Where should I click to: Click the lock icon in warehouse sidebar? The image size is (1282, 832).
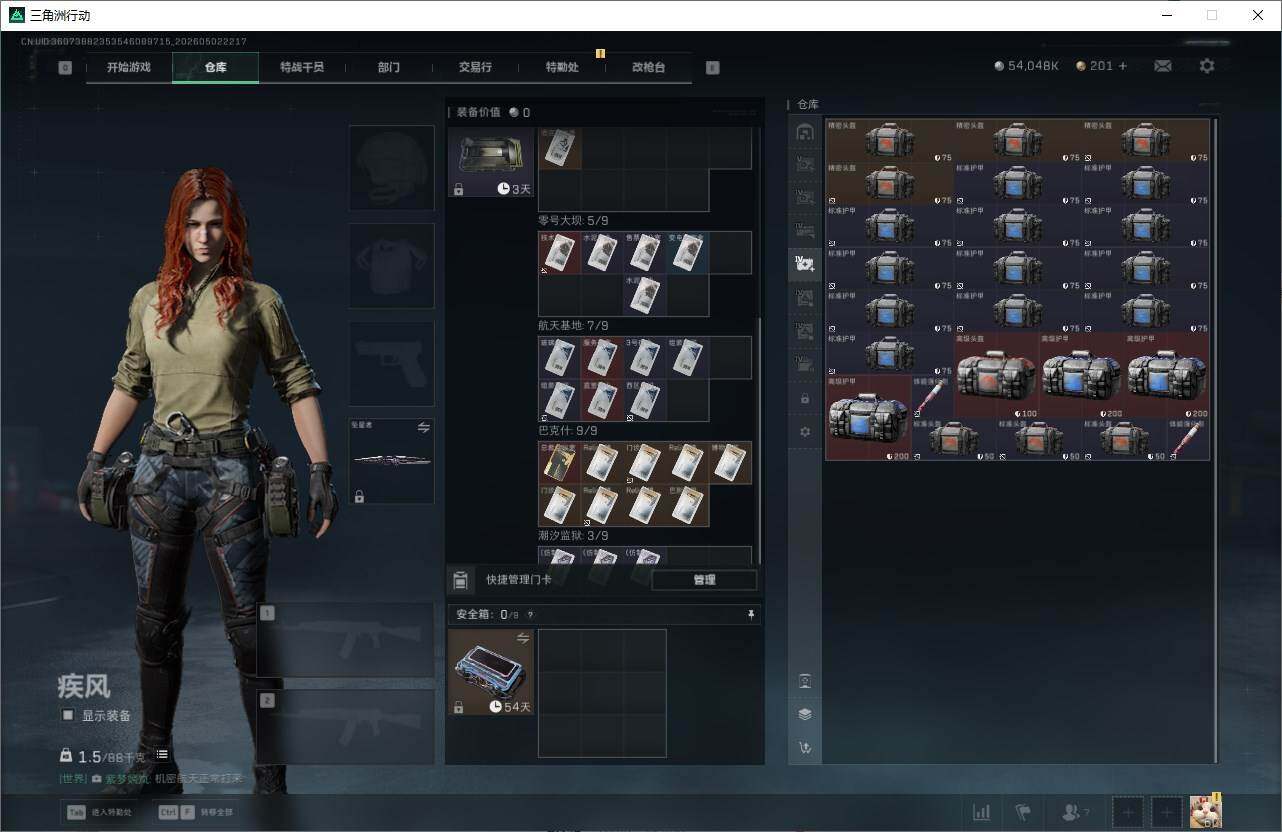click(x=805, y=398)
